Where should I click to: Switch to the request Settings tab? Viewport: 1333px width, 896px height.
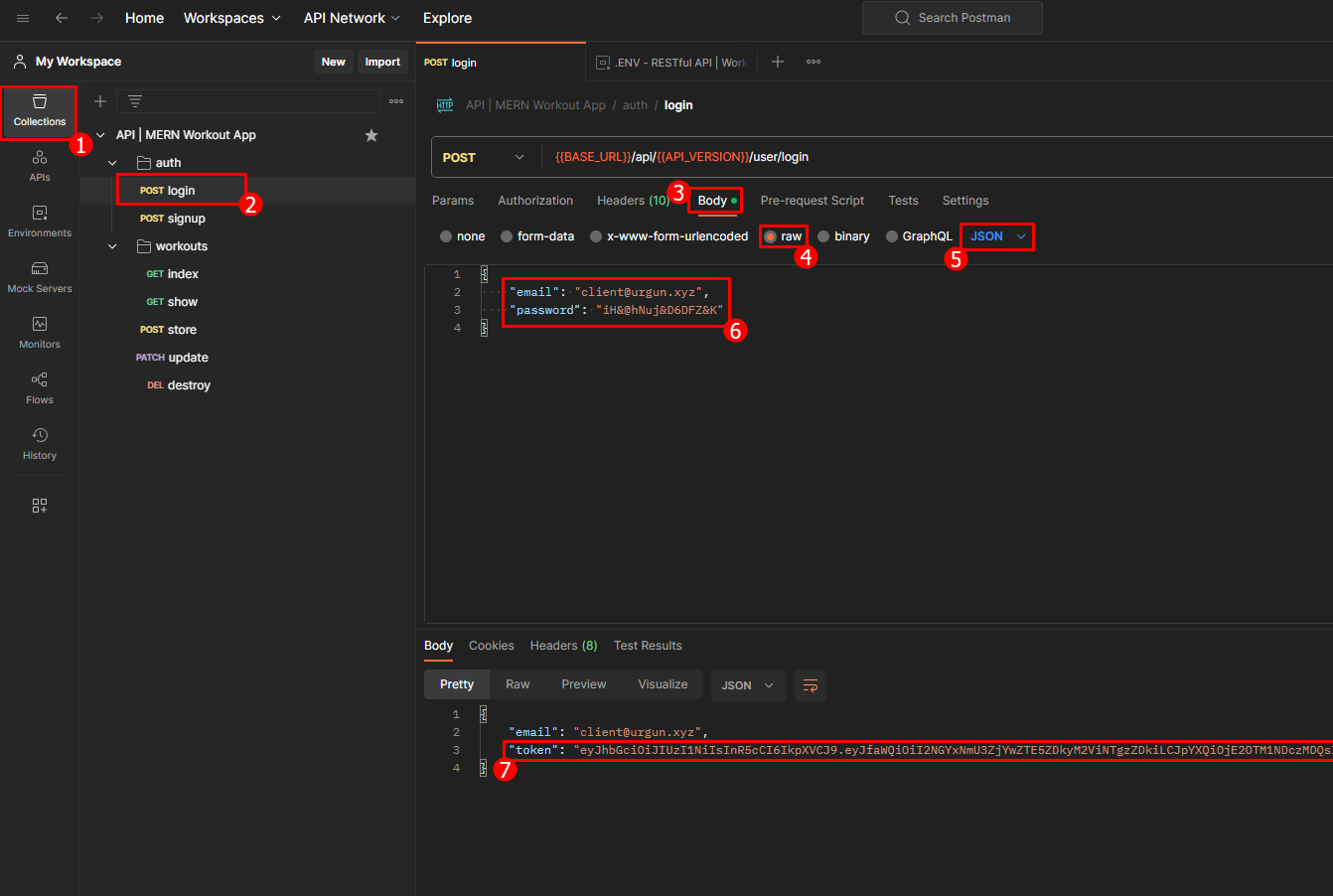click(x=965, y=201)
